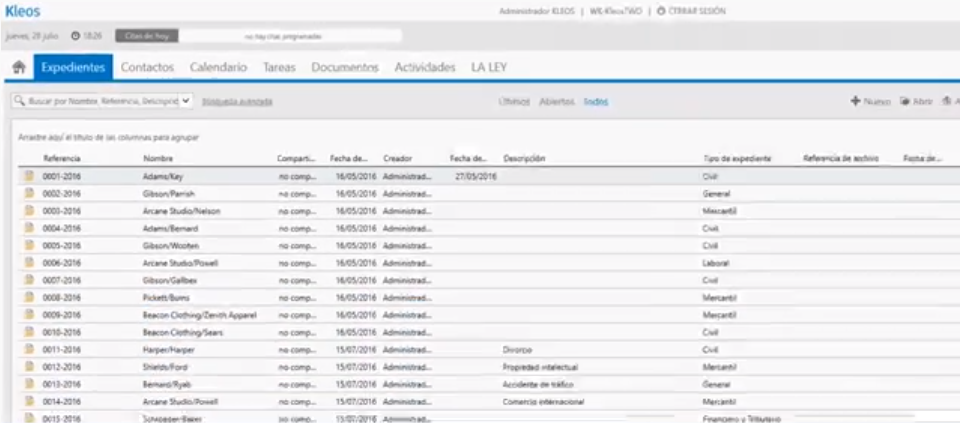
Task: Open the LA LEY tab
Action: click(489, 68)
